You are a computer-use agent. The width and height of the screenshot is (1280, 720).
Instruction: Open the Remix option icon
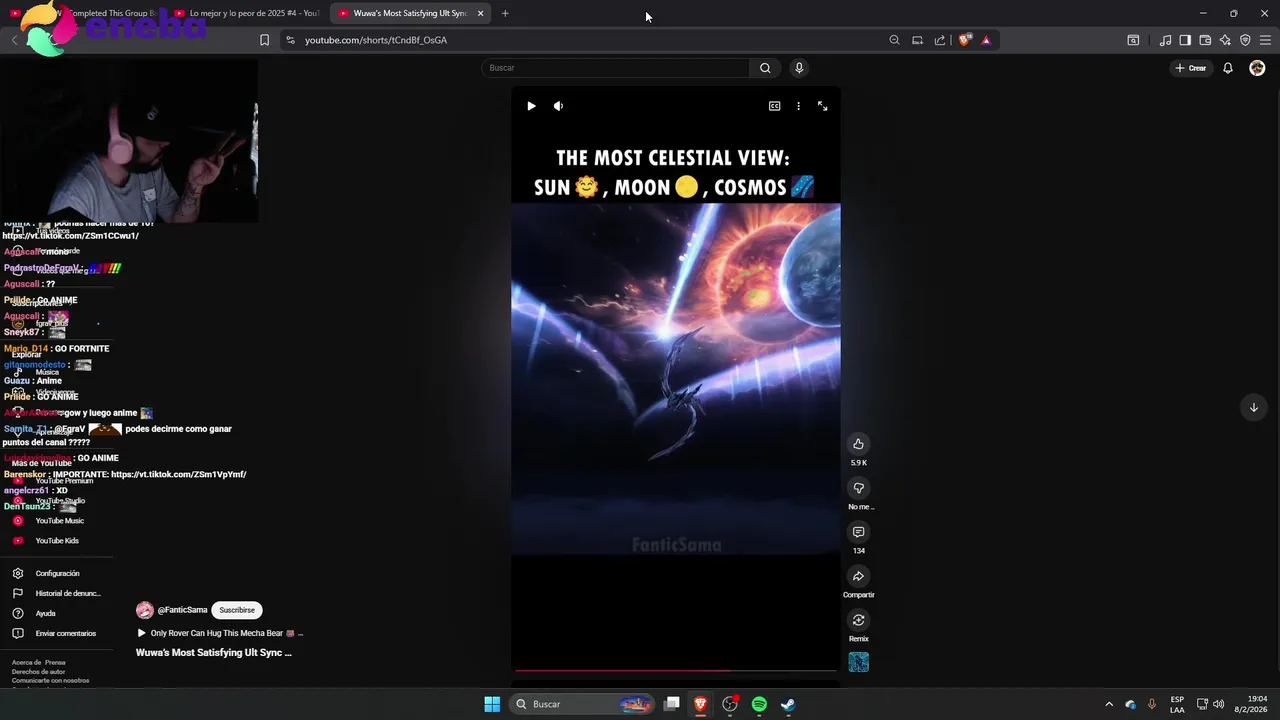[858, 620]
